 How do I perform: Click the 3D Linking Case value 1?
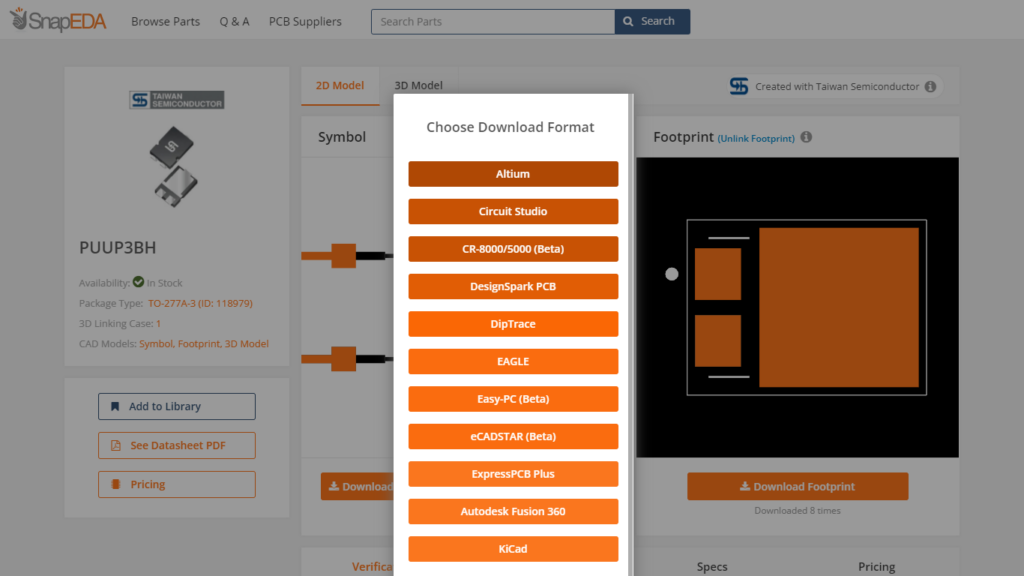tap(158, 323)
